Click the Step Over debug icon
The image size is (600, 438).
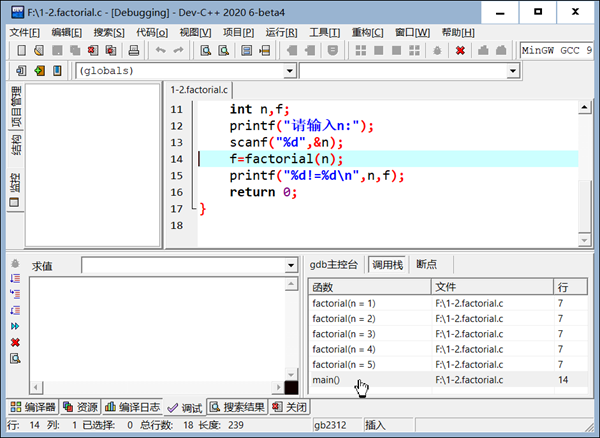pos(14,278)
